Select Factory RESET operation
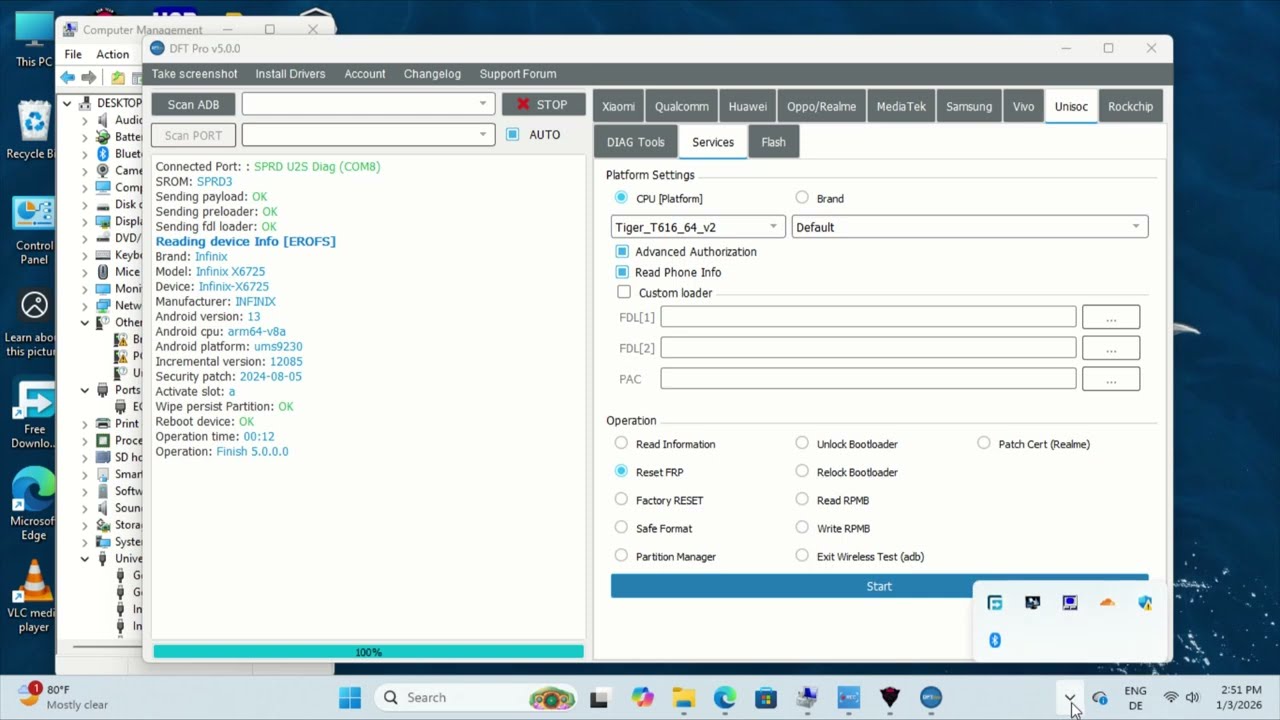The height and width of the screenshot is (720, 1280). [622, 499]
